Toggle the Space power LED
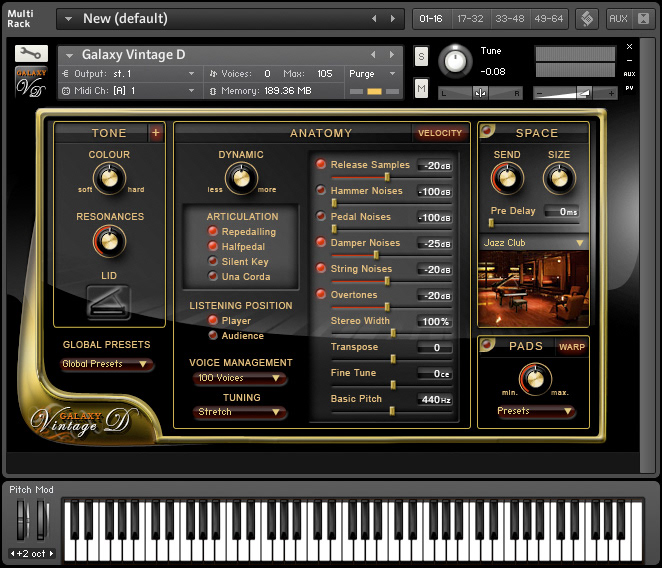The width and height of the screenshot is (662, 568). (487, 130)
